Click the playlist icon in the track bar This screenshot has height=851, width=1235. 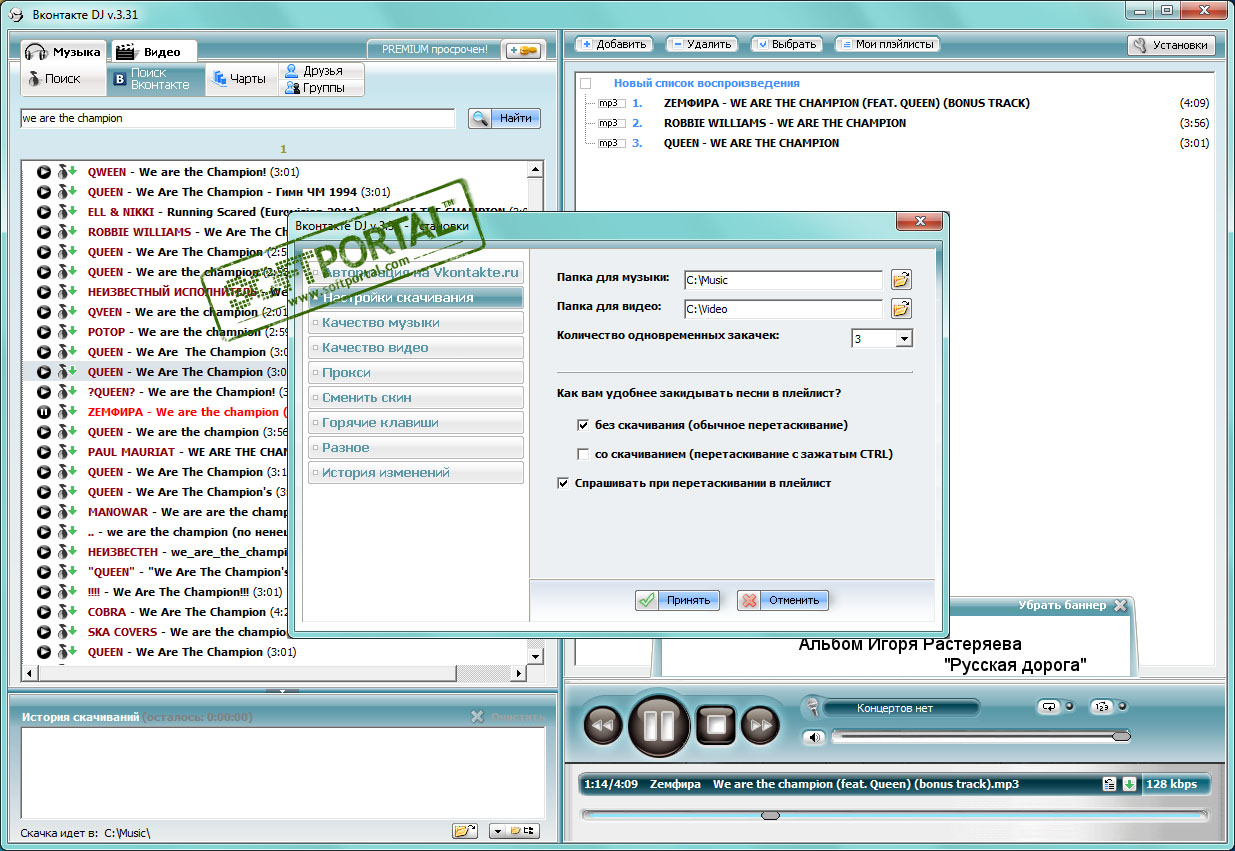coord(1109,784)
